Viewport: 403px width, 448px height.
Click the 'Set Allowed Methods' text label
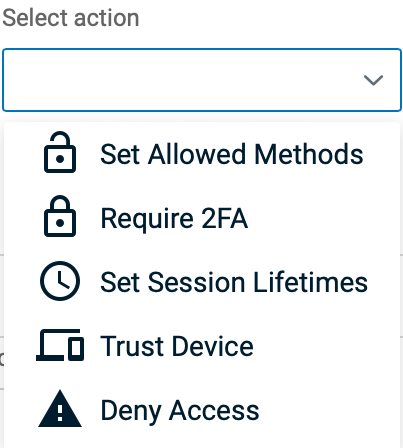click(232, 154)
